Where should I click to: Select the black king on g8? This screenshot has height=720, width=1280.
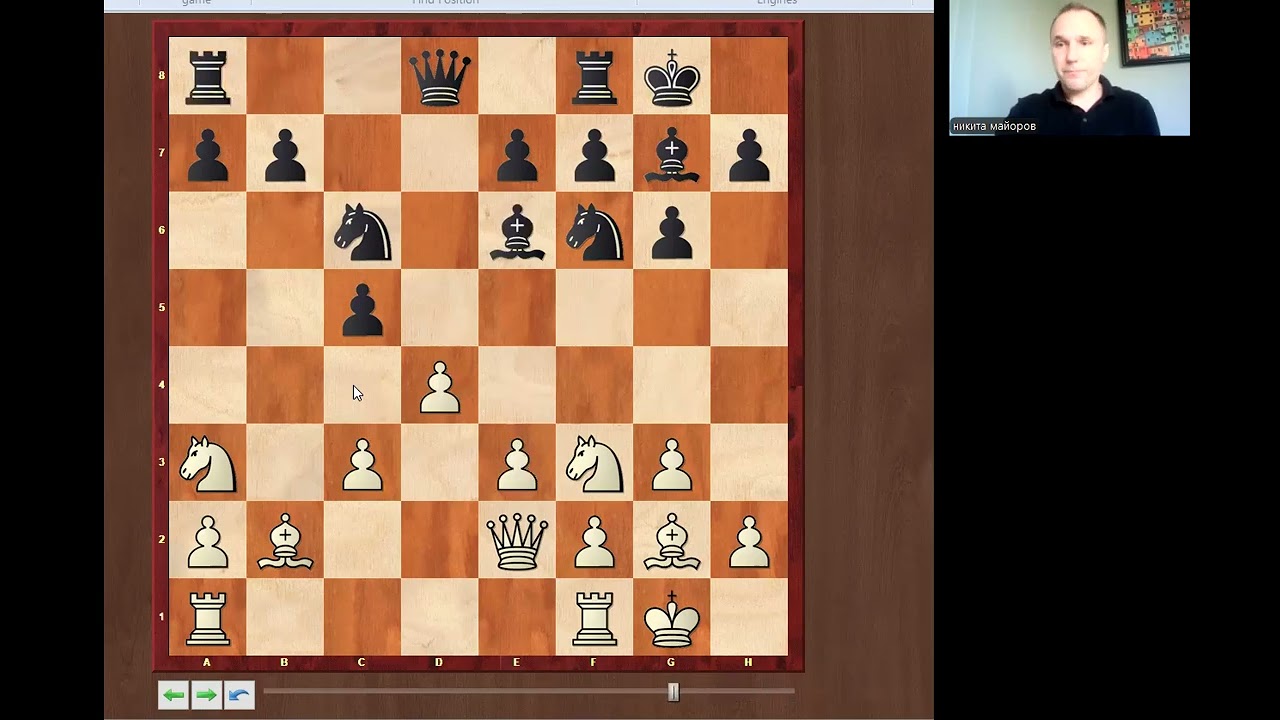click(671, 77)
